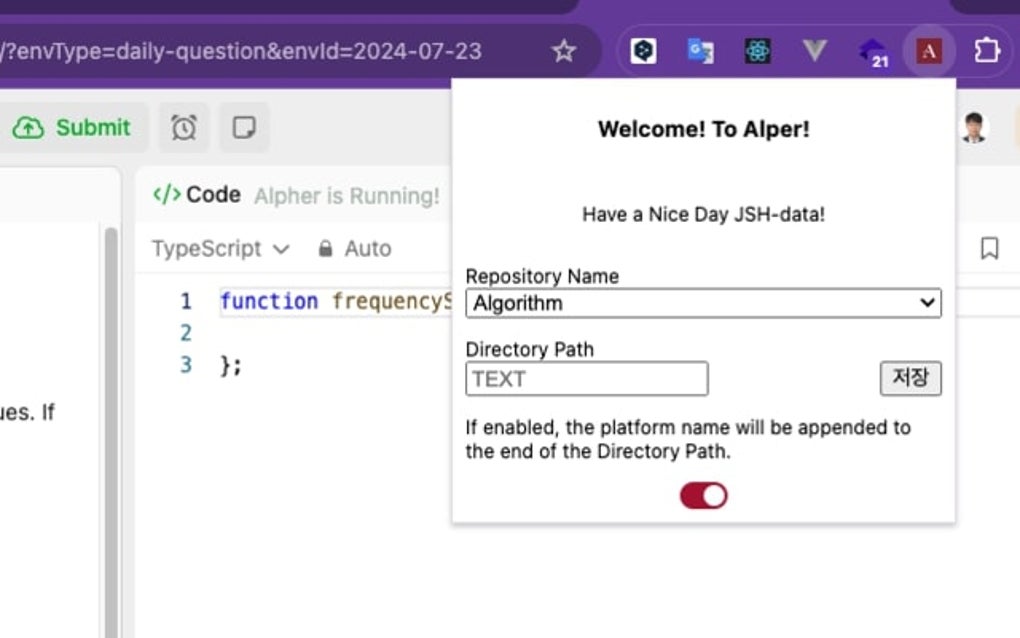Click the Alper extension icon

click(929, 51)
